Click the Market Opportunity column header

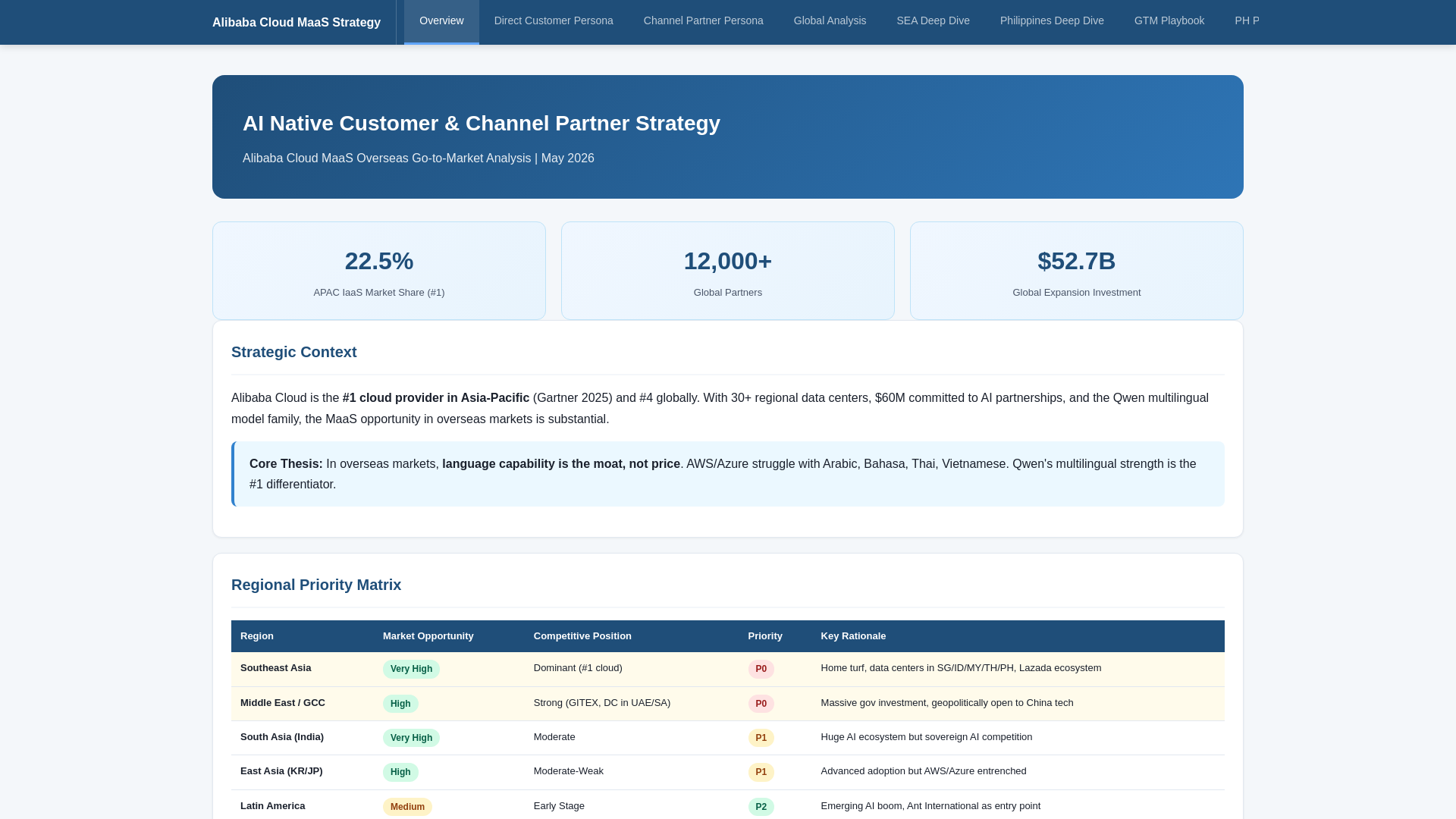tap(428, 636)
